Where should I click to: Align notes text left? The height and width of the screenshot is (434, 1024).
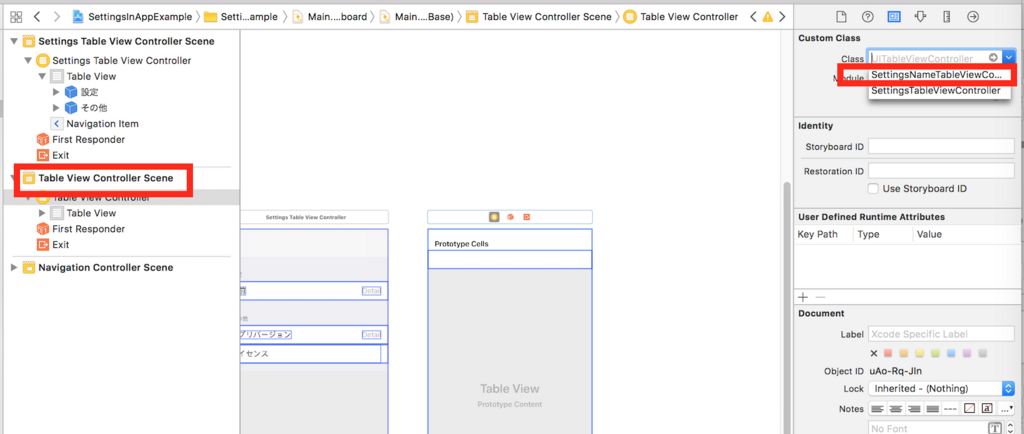[878, 409]
